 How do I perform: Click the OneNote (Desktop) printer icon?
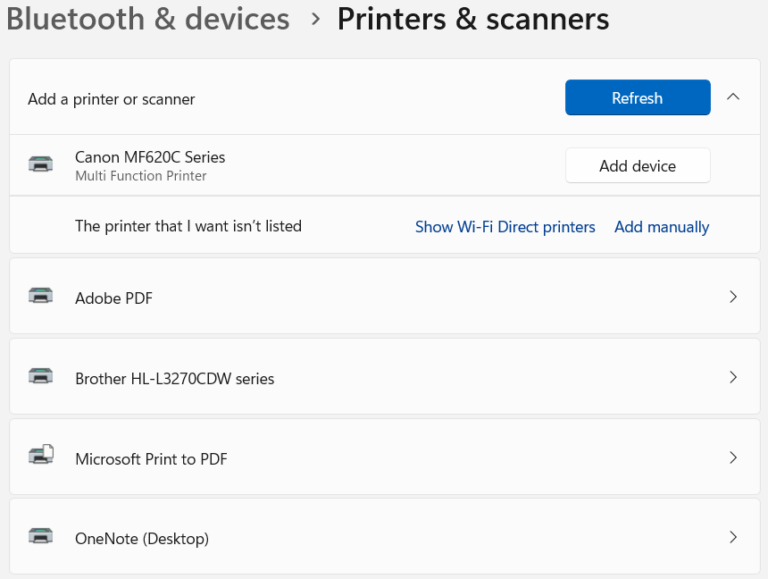[41, 537]
